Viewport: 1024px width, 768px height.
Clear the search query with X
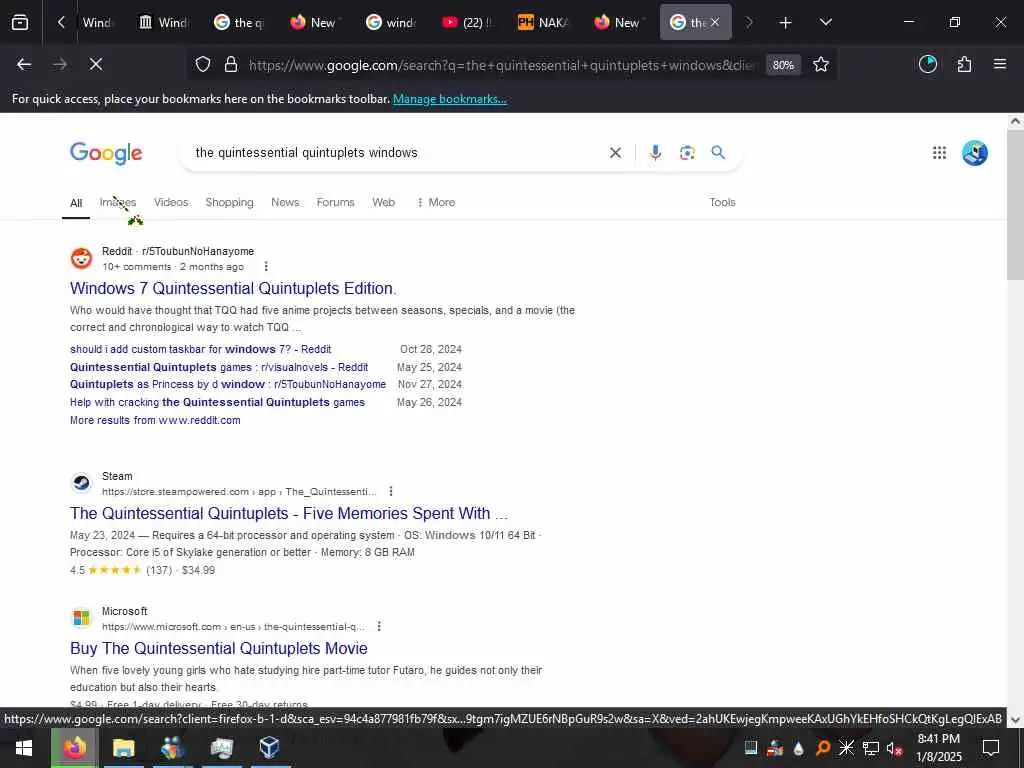pos(615,153)
